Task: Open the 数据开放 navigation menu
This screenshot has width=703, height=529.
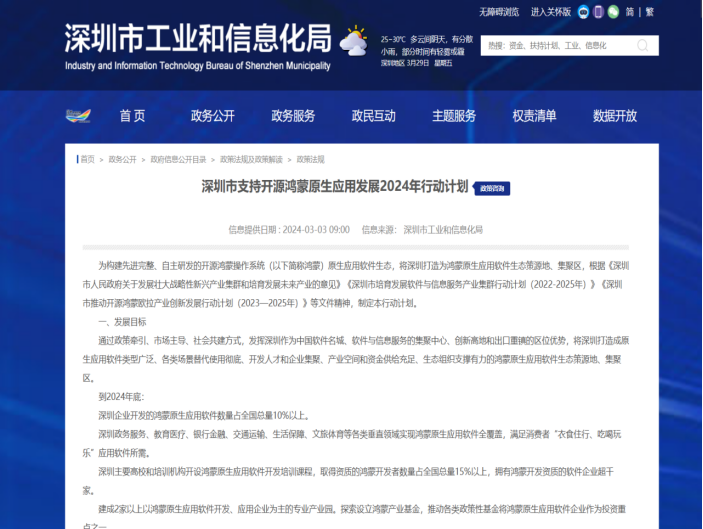Action: (615, 116)
